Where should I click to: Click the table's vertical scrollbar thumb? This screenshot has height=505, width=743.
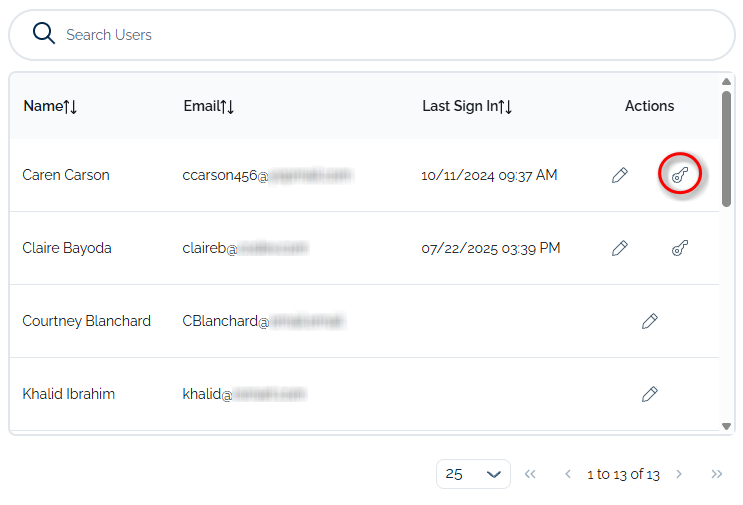click(x=727, y=148)
